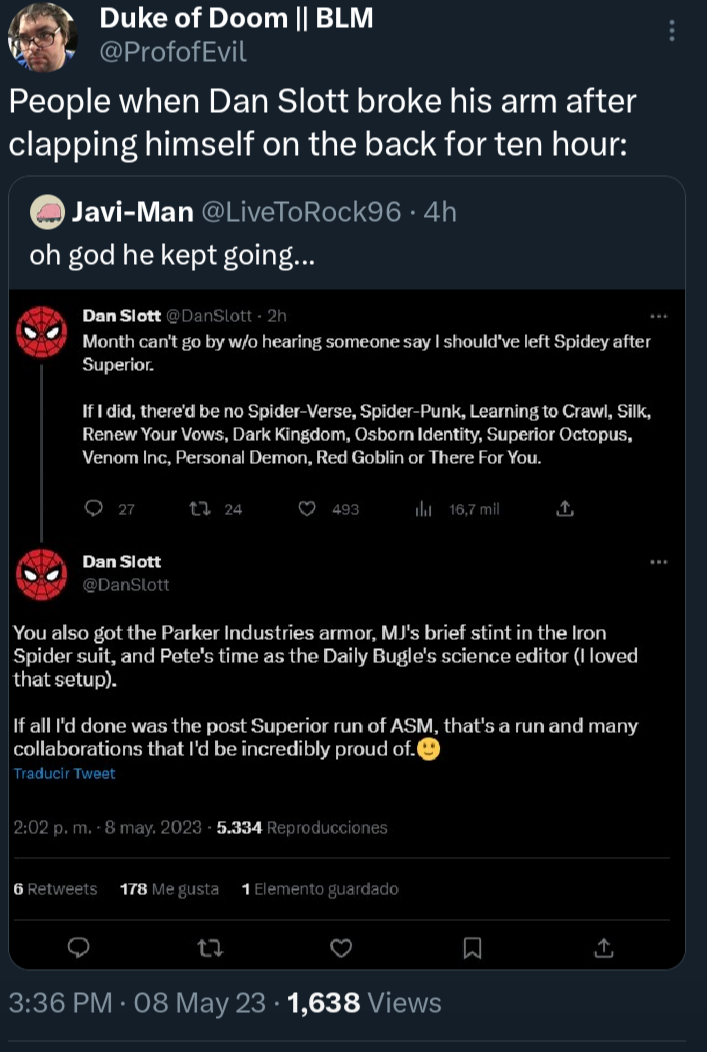Viewport: 707px width, 1052px height.
Task: Click the reply icon under the first Dan Slott tweet
Action: 94,509
